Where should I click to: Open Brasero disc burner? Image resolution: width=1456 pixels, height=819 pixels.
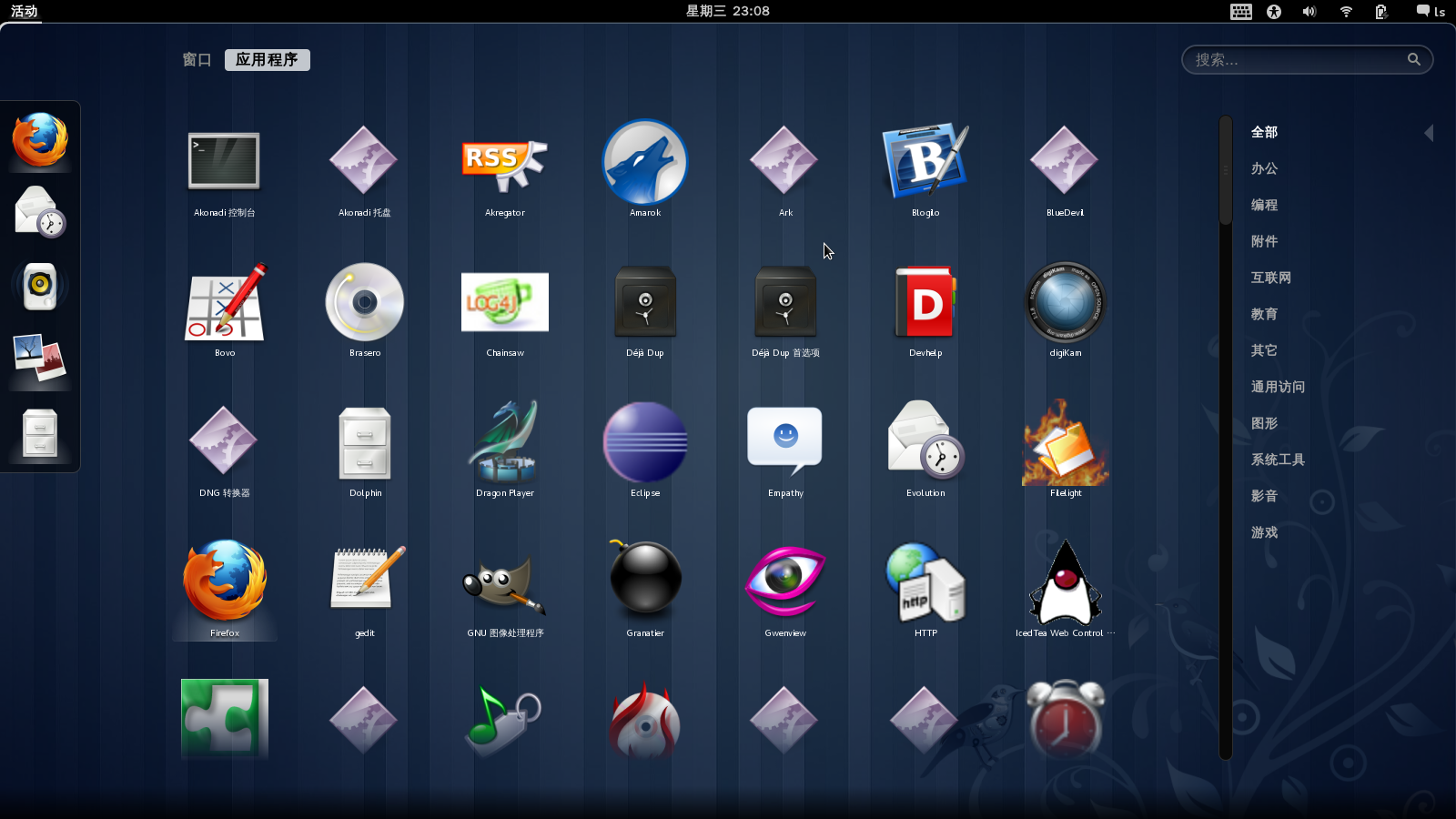tap(364, 311)
